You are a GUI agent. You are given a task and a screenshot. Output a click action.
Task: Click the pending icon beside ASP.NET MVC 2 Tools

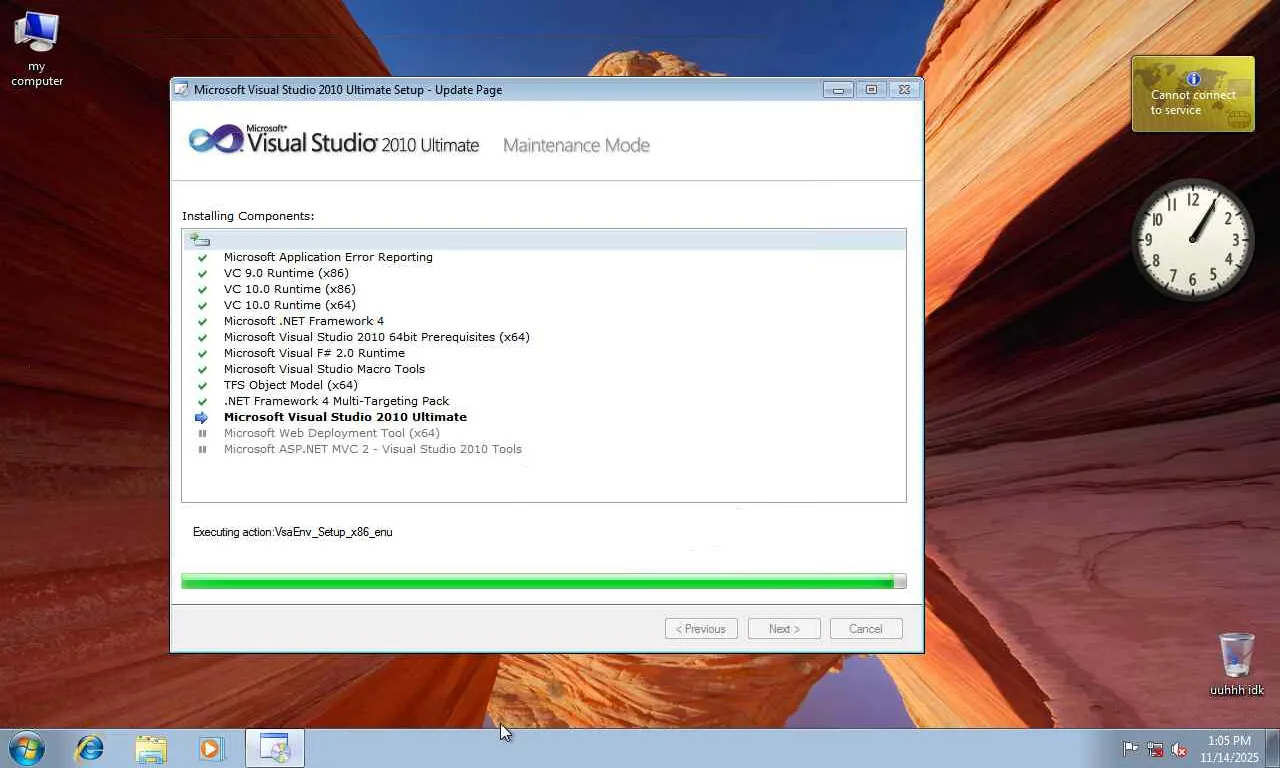(x=202, y=449)
